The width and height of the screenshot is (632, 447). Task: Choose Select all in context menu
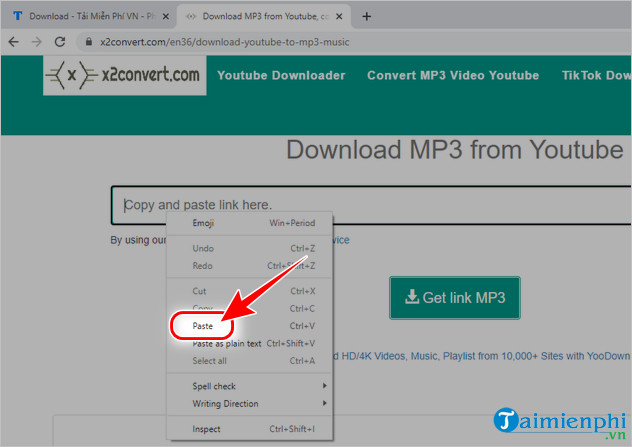[x=250, y=361]
